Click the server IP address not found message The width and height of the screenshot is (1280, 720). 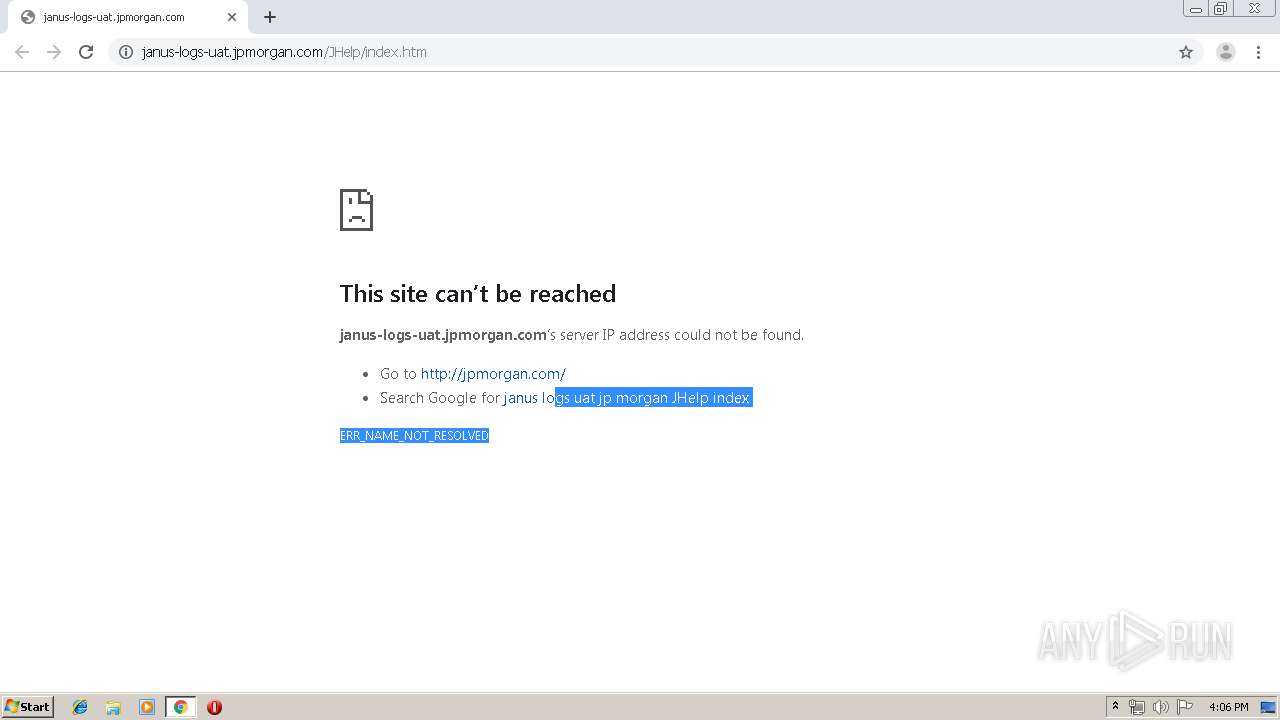click(572, 335)
